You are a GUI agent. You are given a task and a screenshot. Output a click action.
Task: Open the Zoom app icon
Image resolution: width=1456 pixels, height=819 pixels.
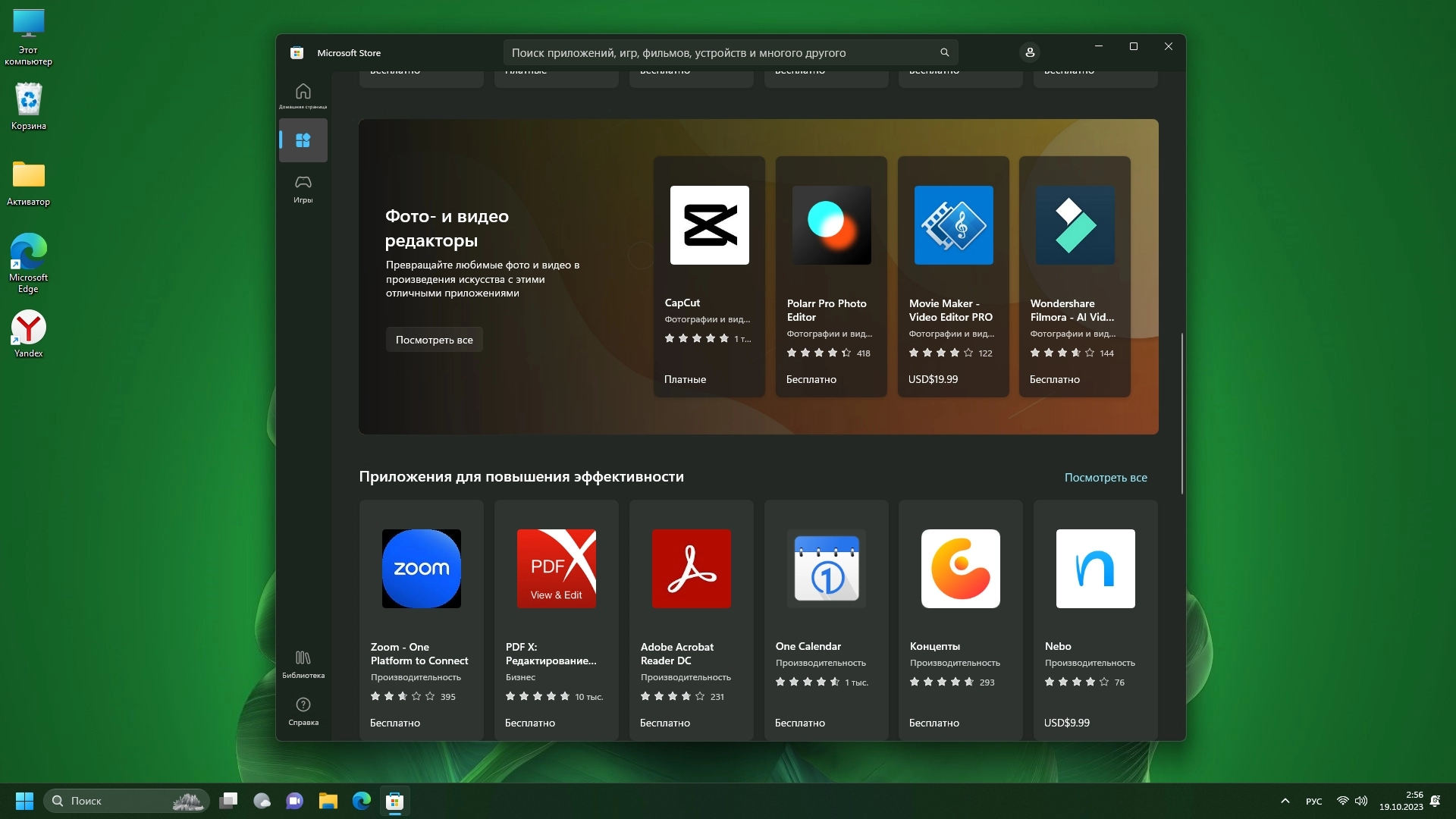(x=421, y=569)
